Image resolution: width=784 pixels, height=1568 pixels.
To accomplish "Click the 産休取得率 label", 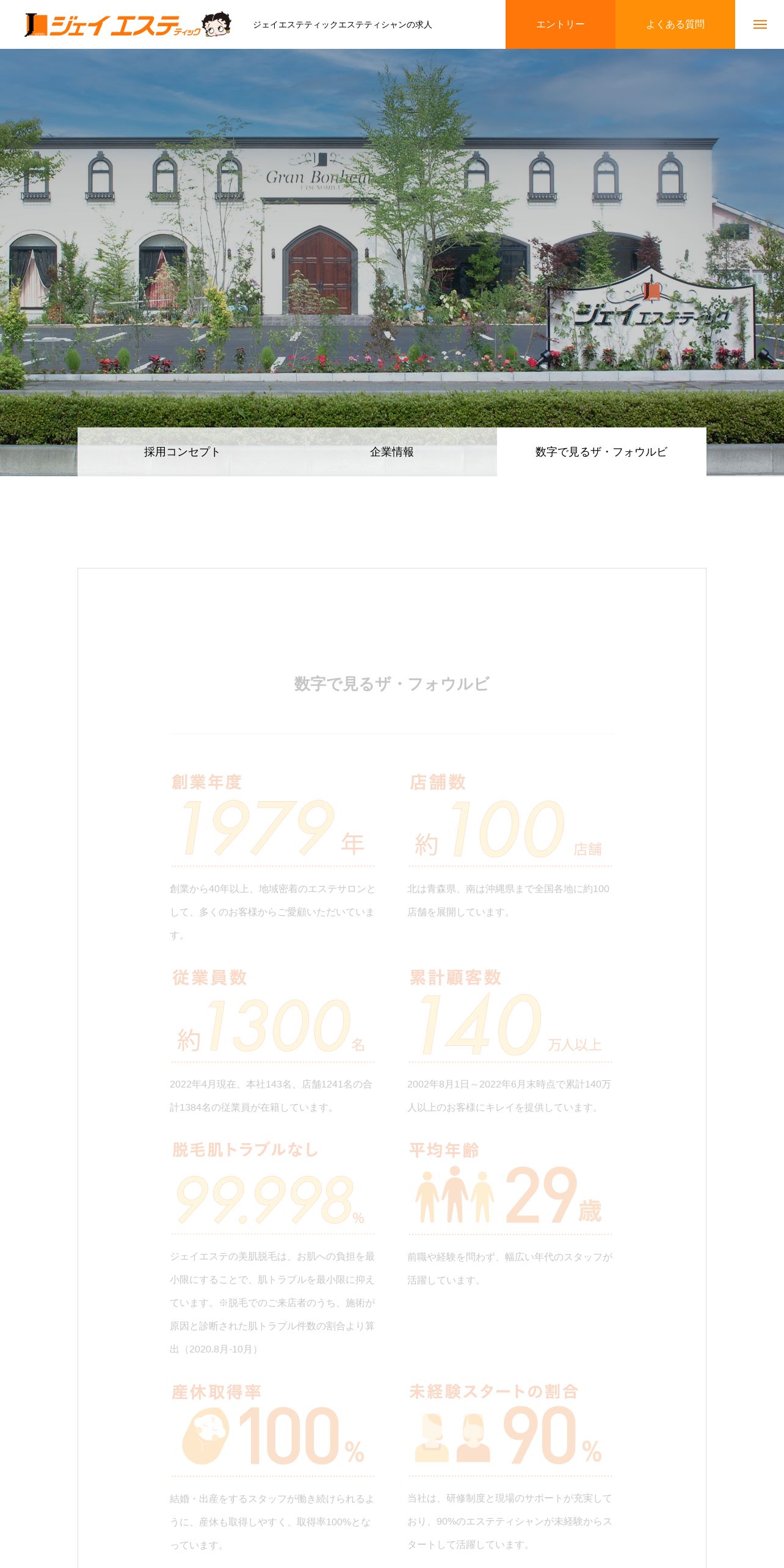I will (216, 1392).
